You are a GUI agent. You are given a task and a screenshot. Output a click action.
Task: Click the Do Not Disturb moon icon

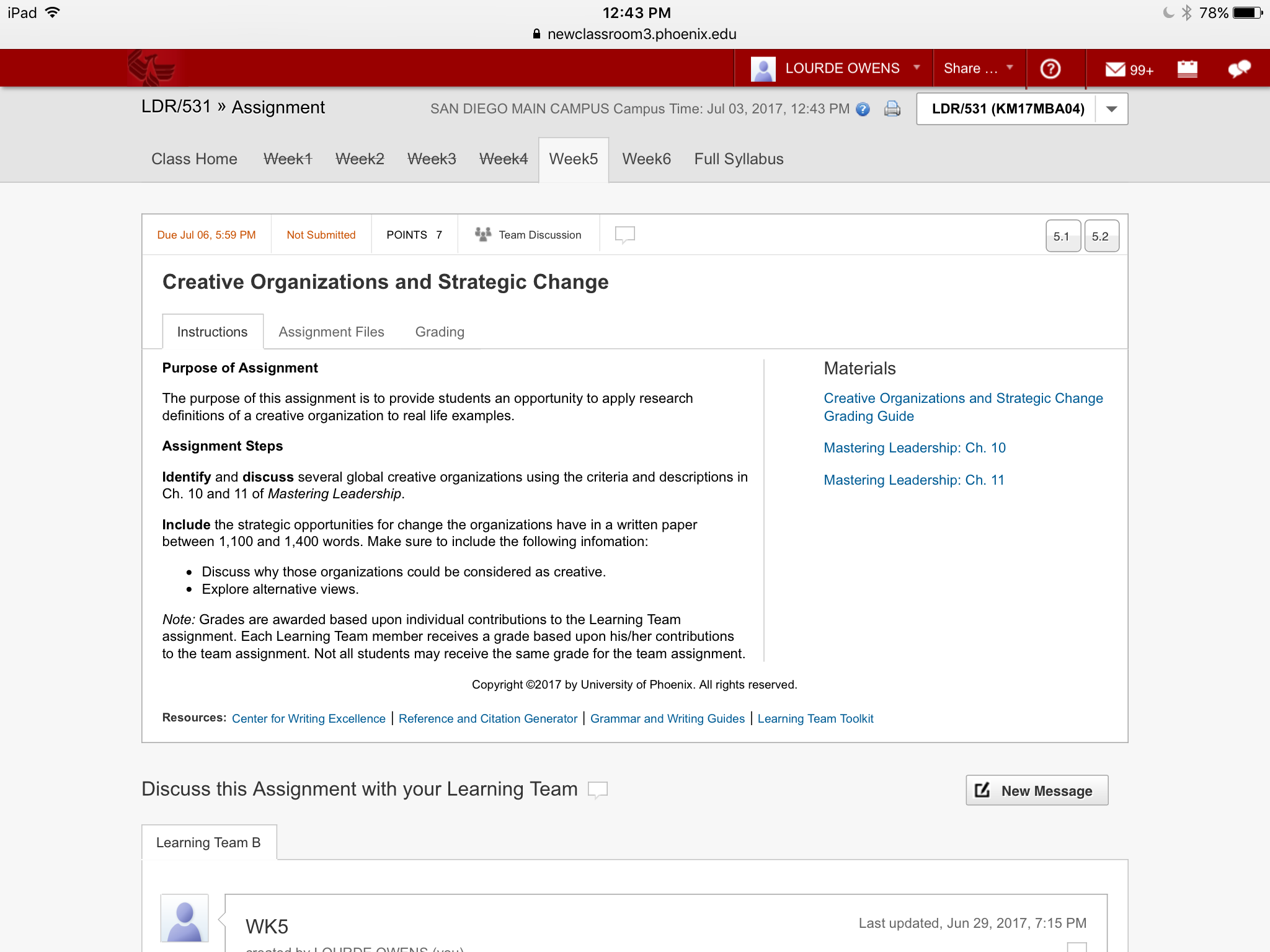[1168, 13]
